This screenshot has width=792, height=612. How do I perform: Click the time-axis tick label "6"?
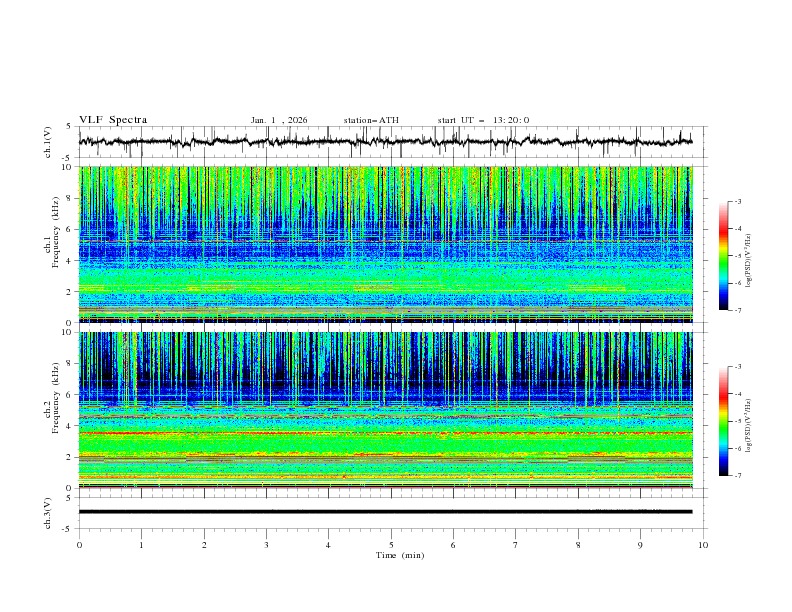[453, 545]
